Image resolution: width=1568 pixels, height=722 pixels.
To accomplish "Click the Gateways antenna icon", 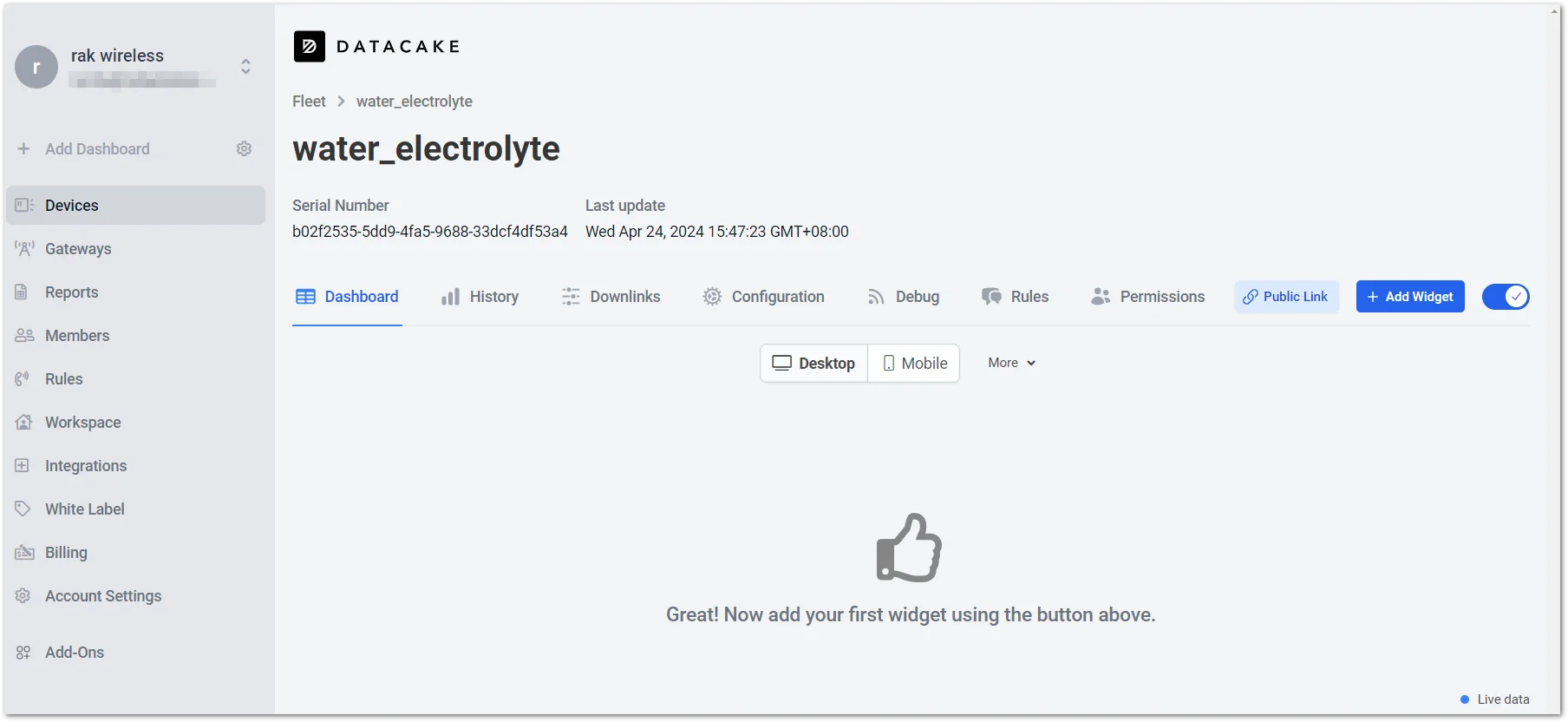I will (24, 249).
